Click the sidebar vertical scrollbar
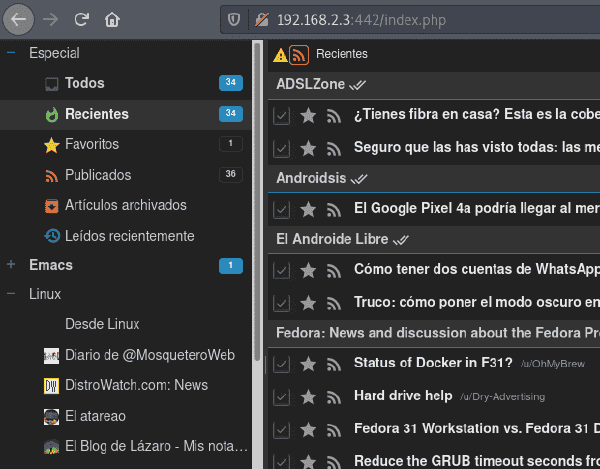 tap(257, 201)
